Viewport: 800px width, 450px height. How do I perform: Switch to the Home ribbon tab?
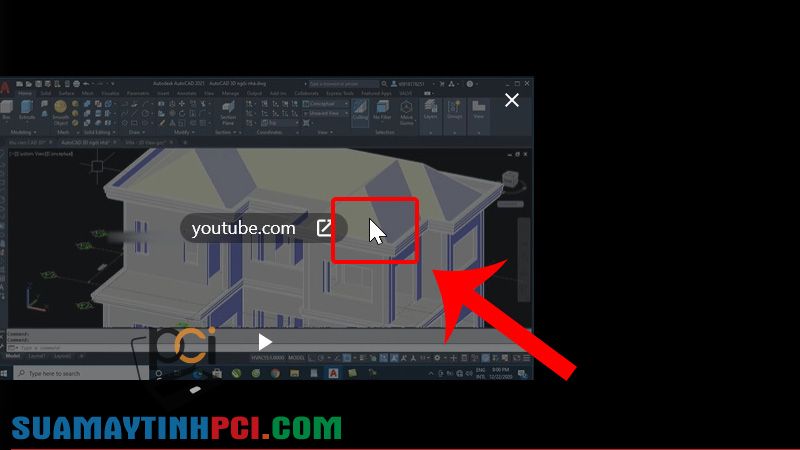click(x=24, y=93)
